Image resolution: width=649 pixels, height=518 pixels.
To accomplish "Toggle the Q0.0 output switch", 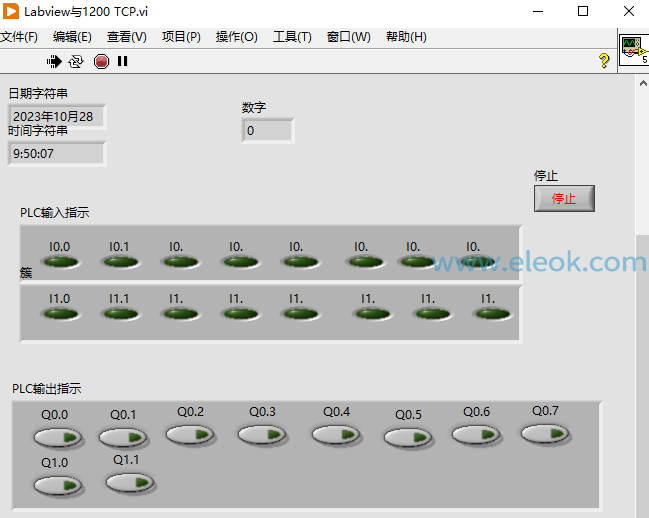I will 58,438.
